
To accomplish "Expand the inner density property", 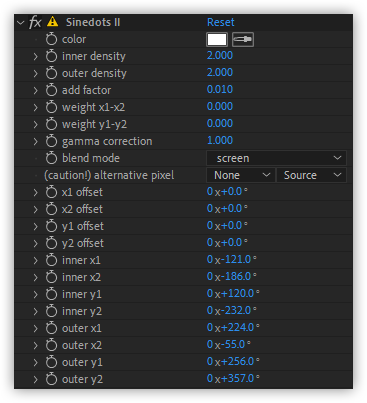I will click(35, 56).
